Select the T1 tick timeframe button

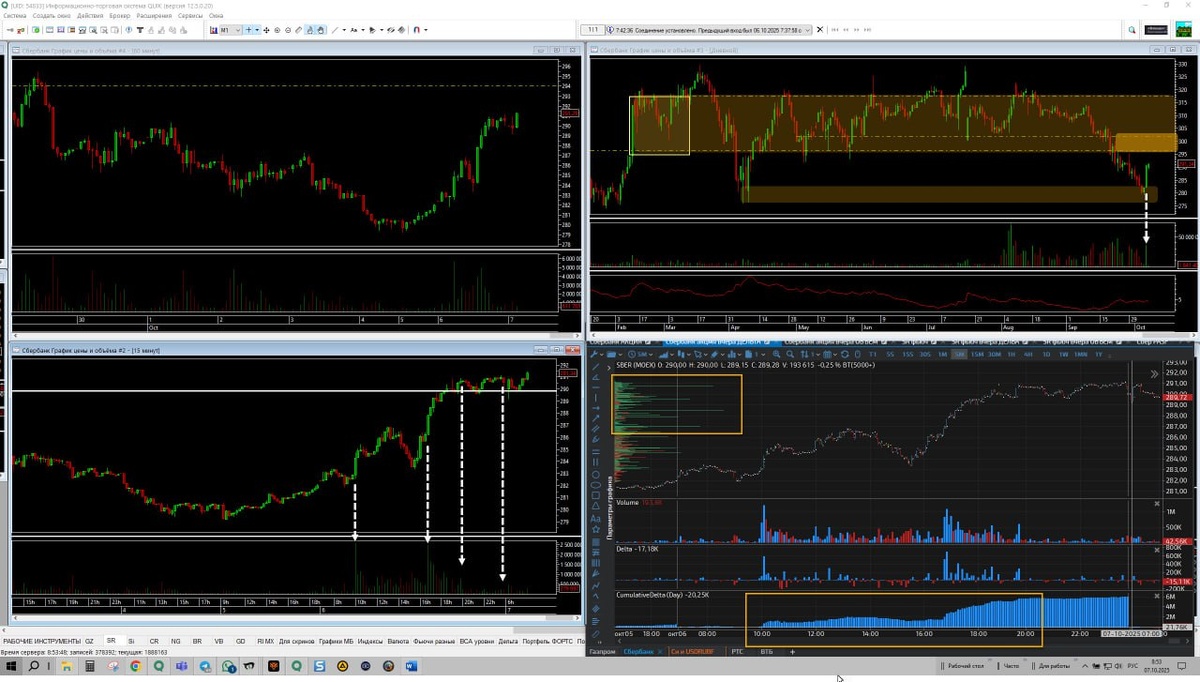(x=873, y=354)
